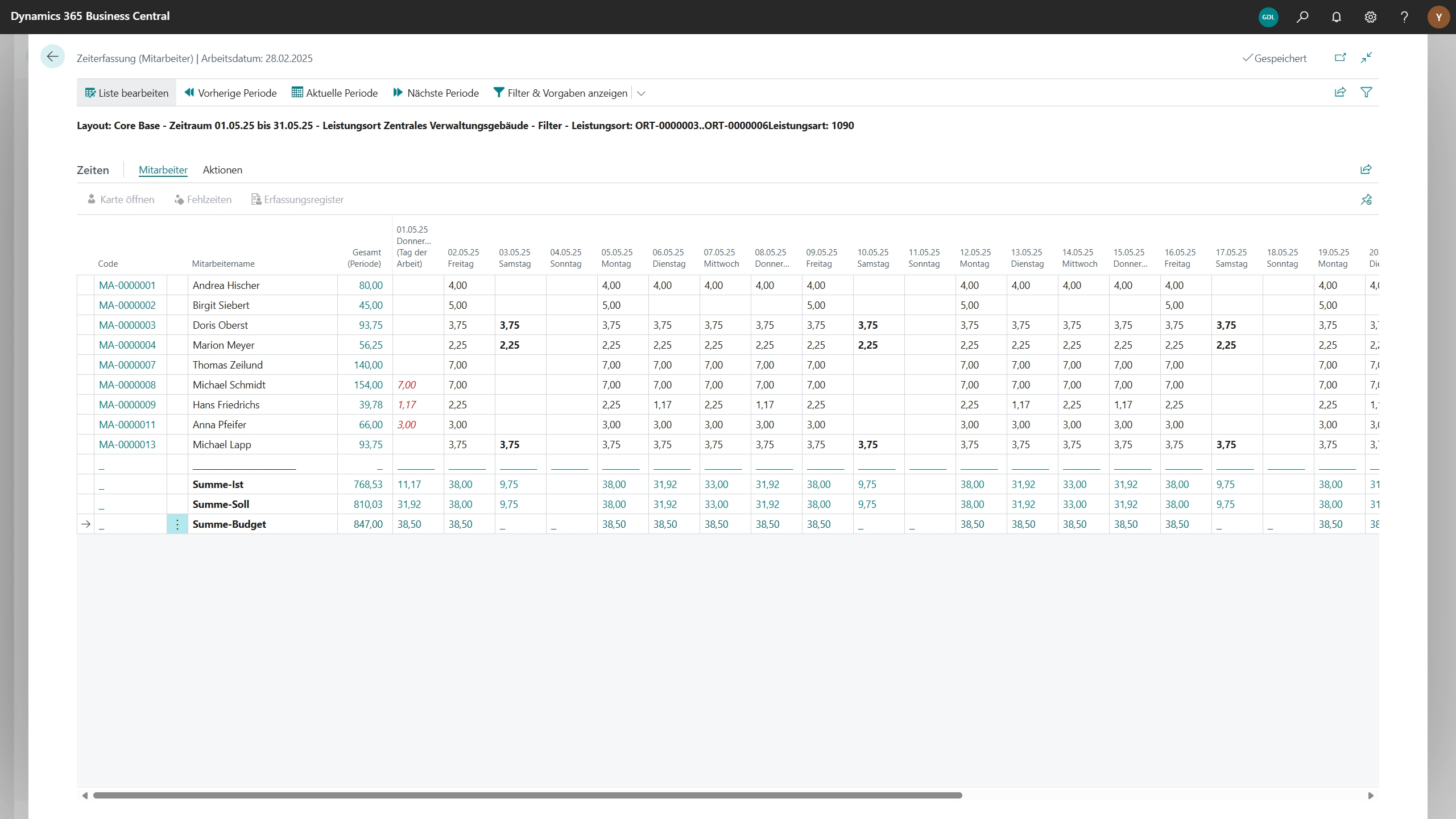Open the settings gear

1370,17
